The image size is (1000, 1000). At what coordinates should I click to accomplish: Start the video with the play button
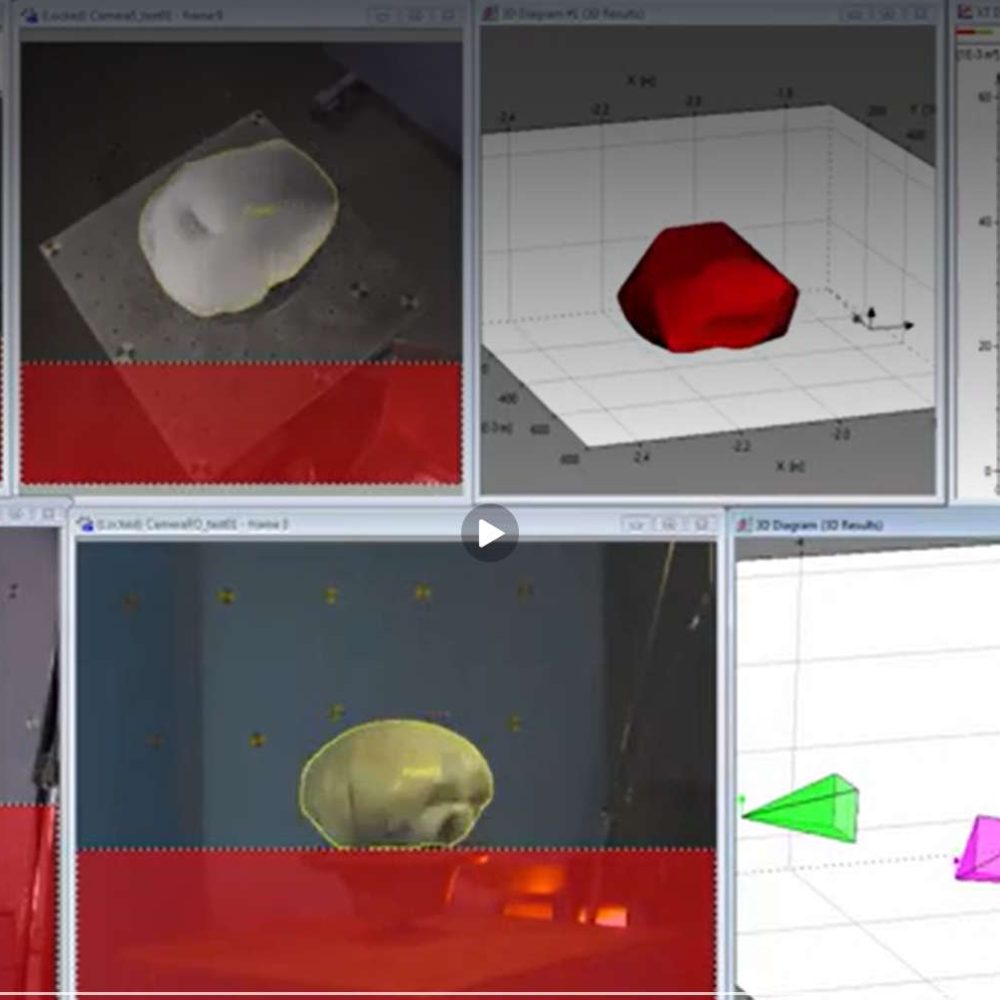coord(490,533)
